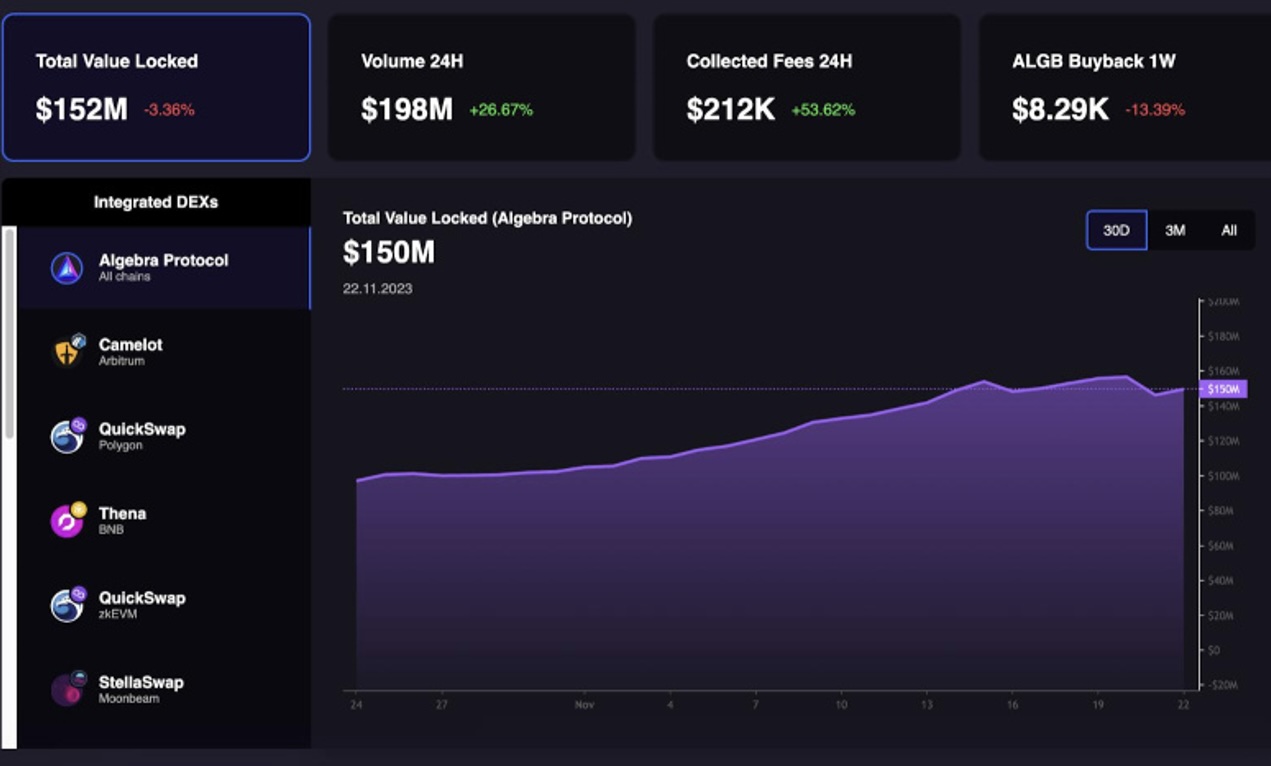Click the Integrated DEXs header
This screenshot has height=766, width=1271.
point(156,202)
